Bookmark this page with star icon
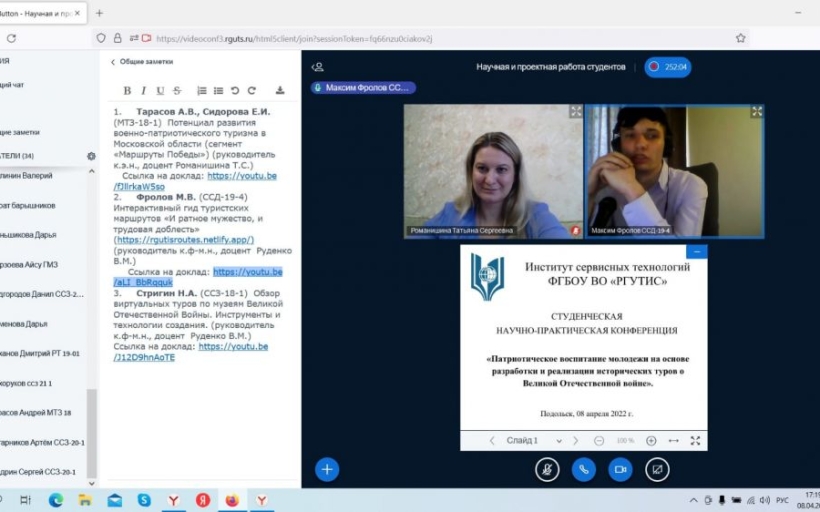This screenshot has width=820, height=512. click(x=741, y=38)
